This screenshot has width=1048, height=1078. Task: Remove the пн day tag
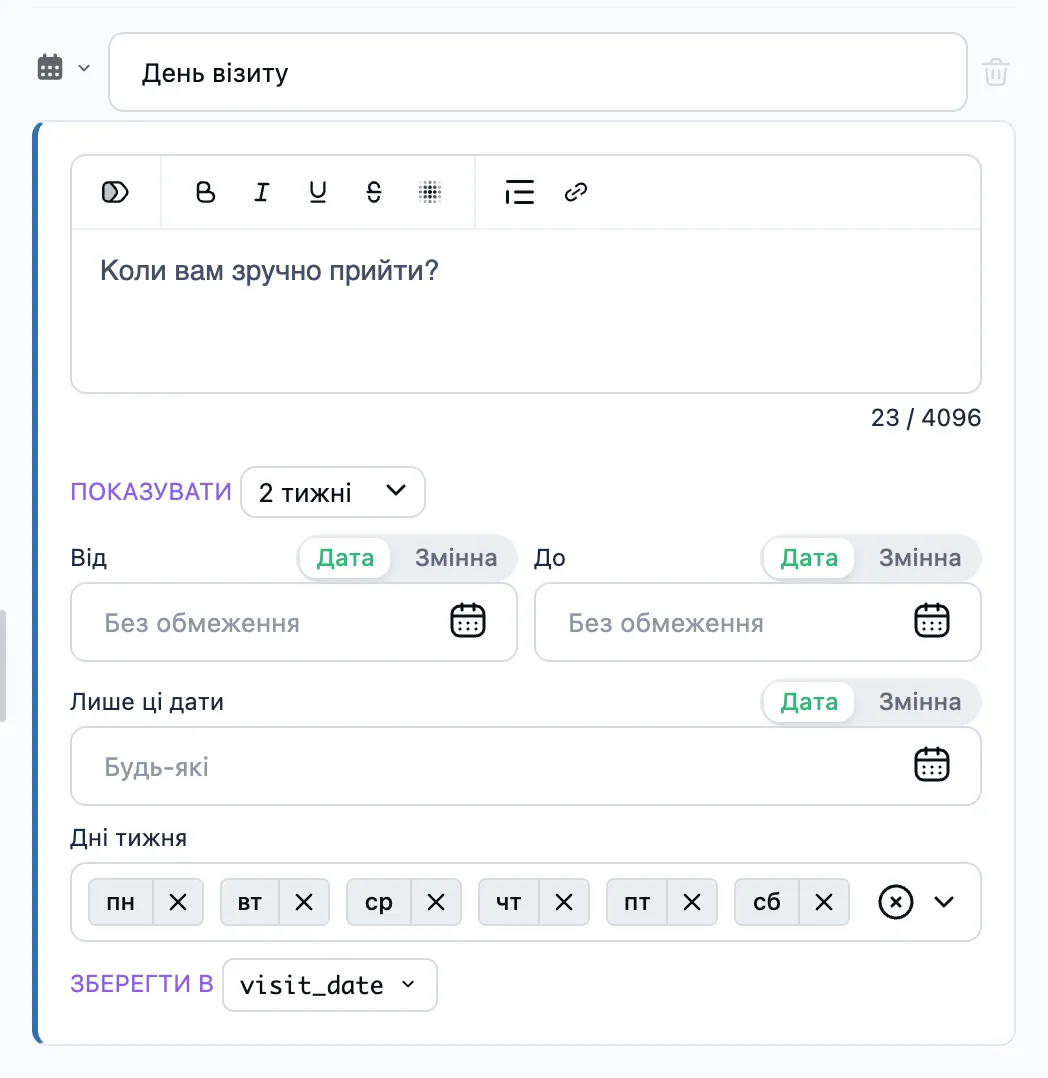coord(177,902)
